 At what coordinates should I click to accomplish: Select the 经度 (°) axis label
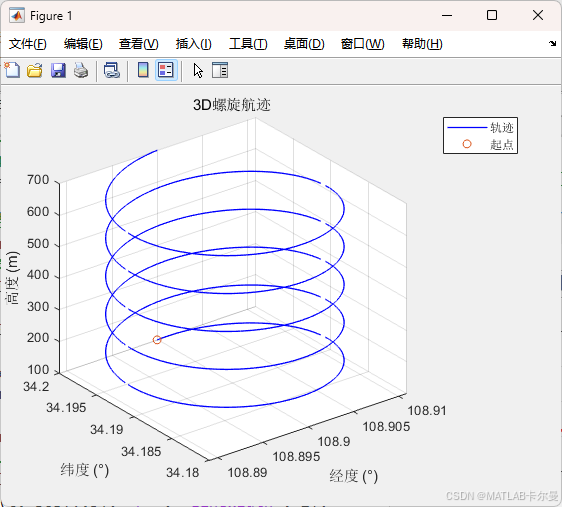click(353, 476)
